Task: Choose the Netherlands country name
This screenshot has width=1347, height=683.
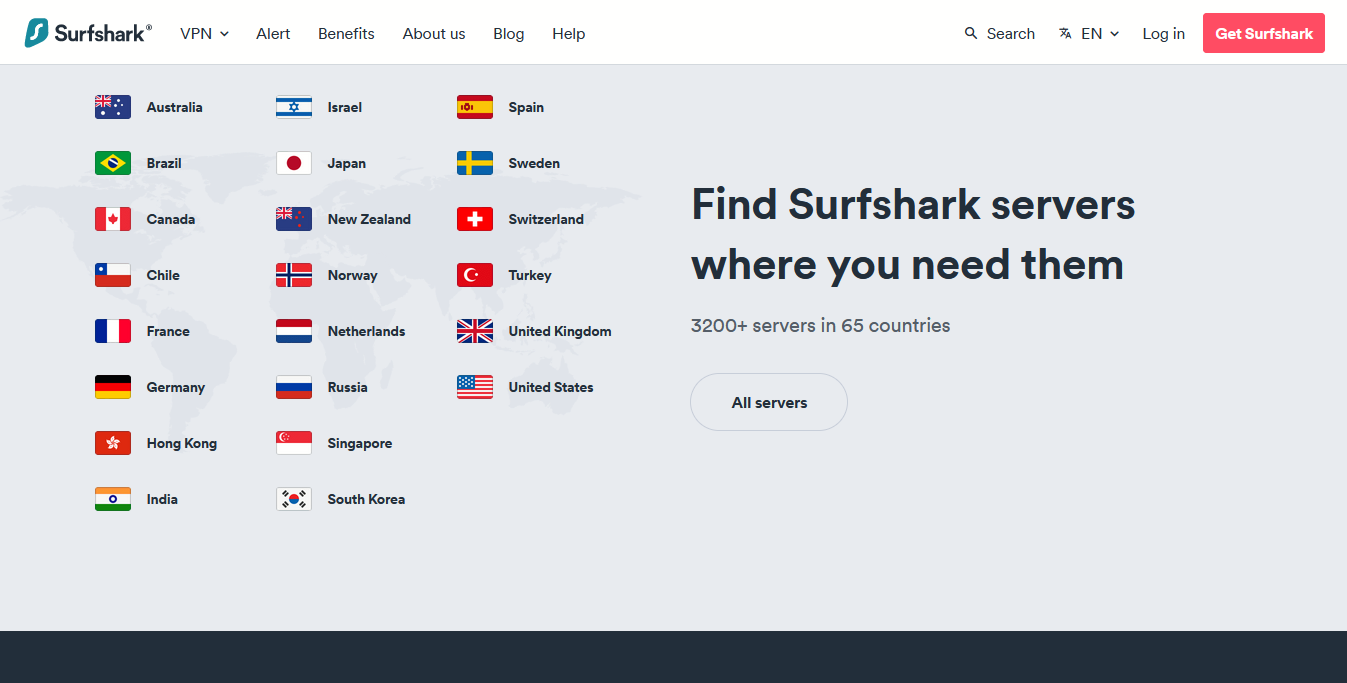Action: [367, 331]
